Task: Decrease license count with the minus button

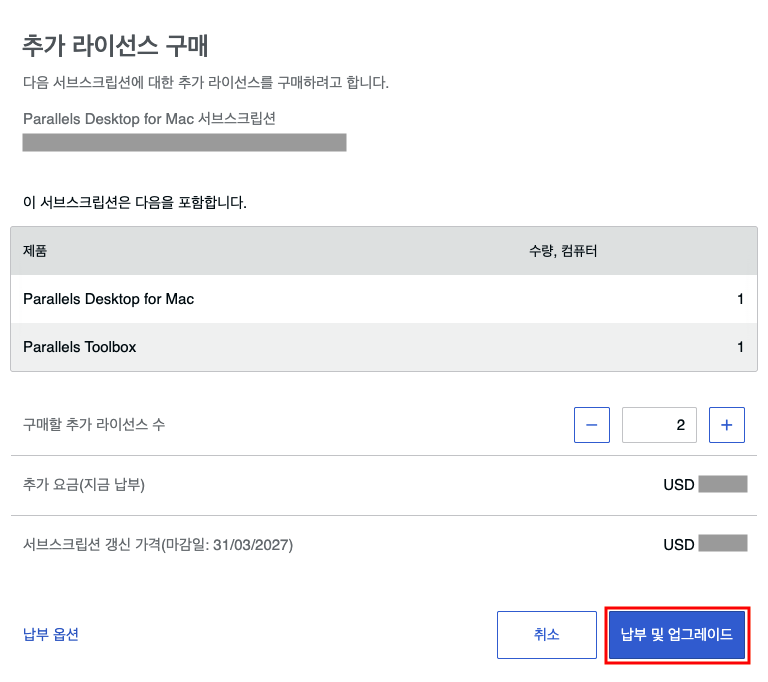Action: pyautogui.click(x=592, y=425)
